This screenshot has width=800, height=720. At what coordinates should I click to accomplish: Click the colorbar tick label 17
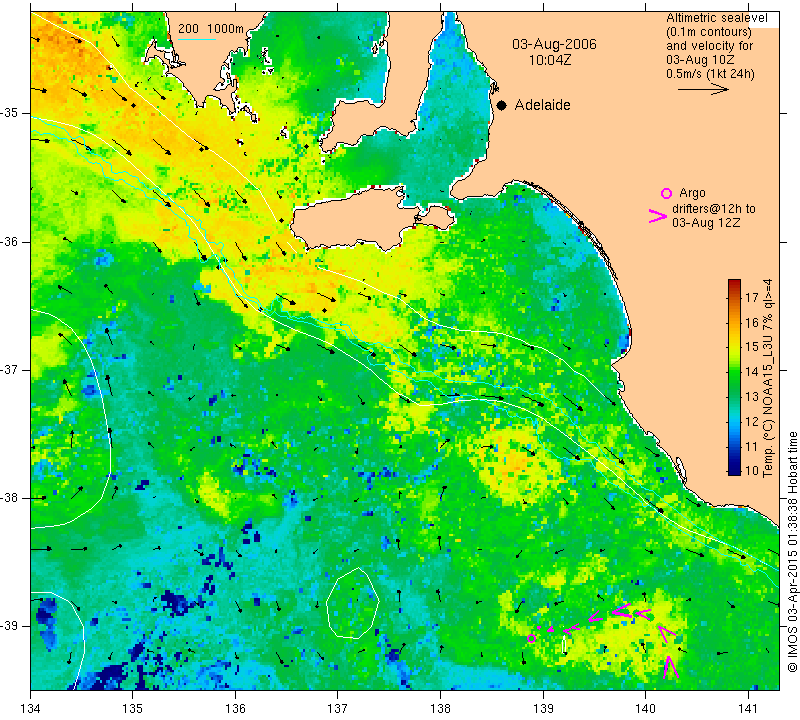click(752, 297)
